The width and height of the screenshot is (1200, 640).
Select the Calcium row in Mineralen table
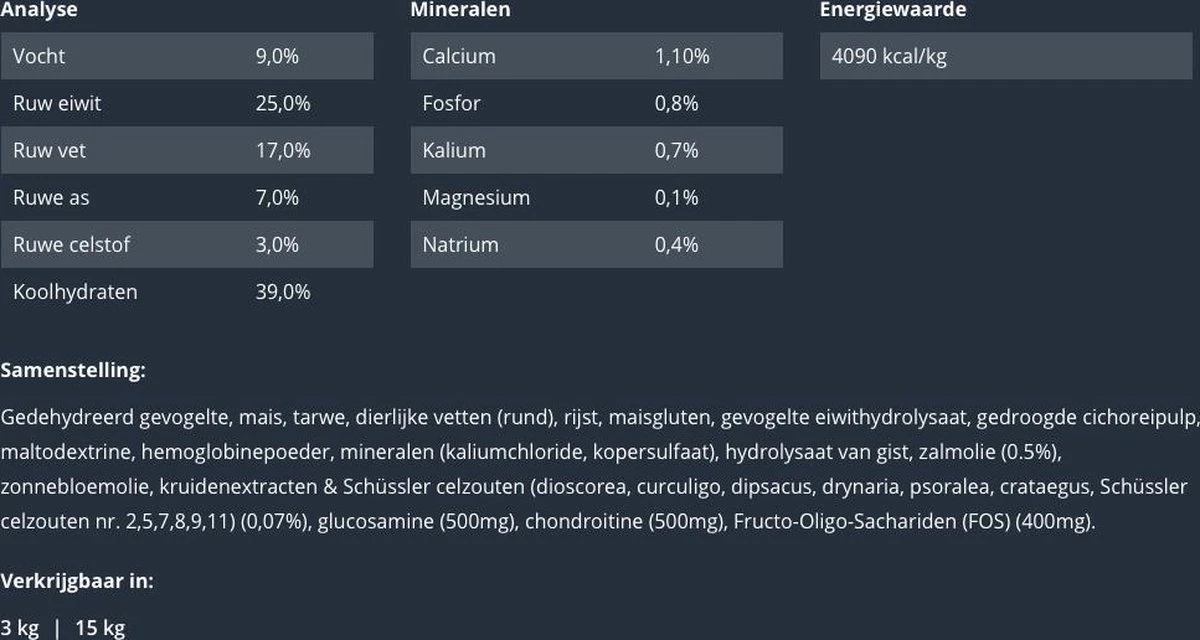596,56
